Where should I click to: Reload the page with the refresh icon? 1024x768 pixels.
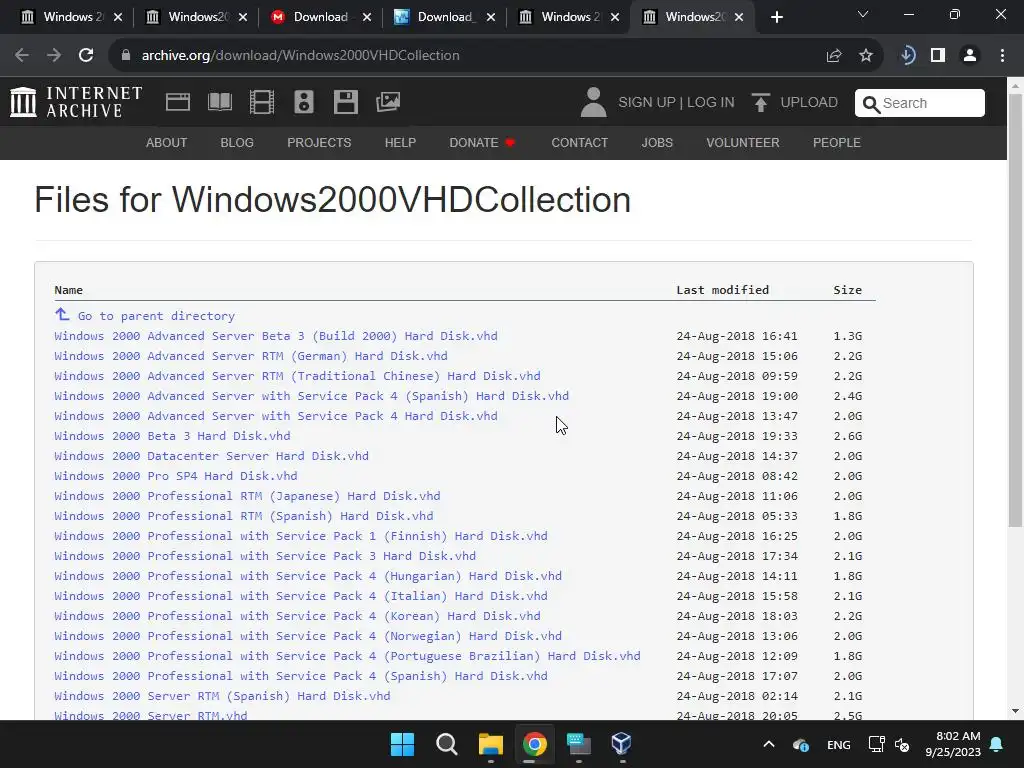(x=86, y=56)
